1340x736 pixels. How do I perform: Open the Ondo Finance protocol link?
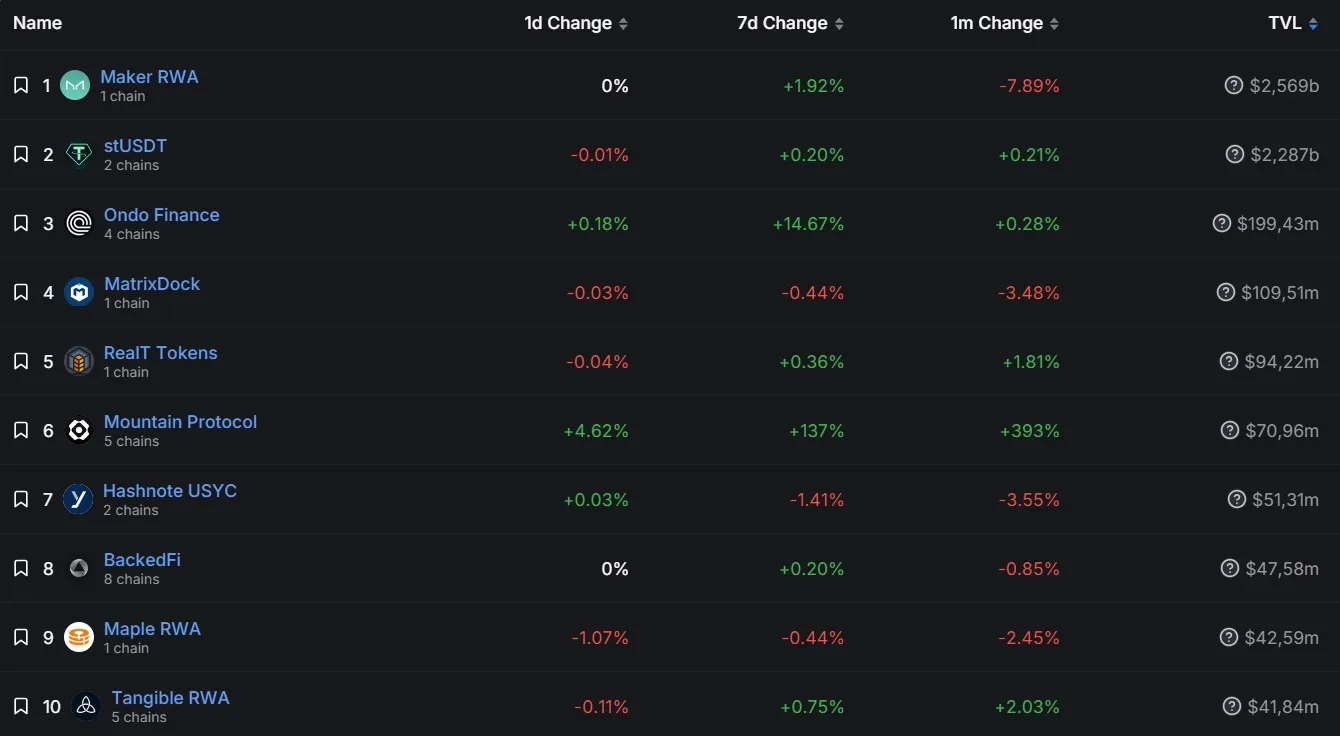tap(161, 215)
